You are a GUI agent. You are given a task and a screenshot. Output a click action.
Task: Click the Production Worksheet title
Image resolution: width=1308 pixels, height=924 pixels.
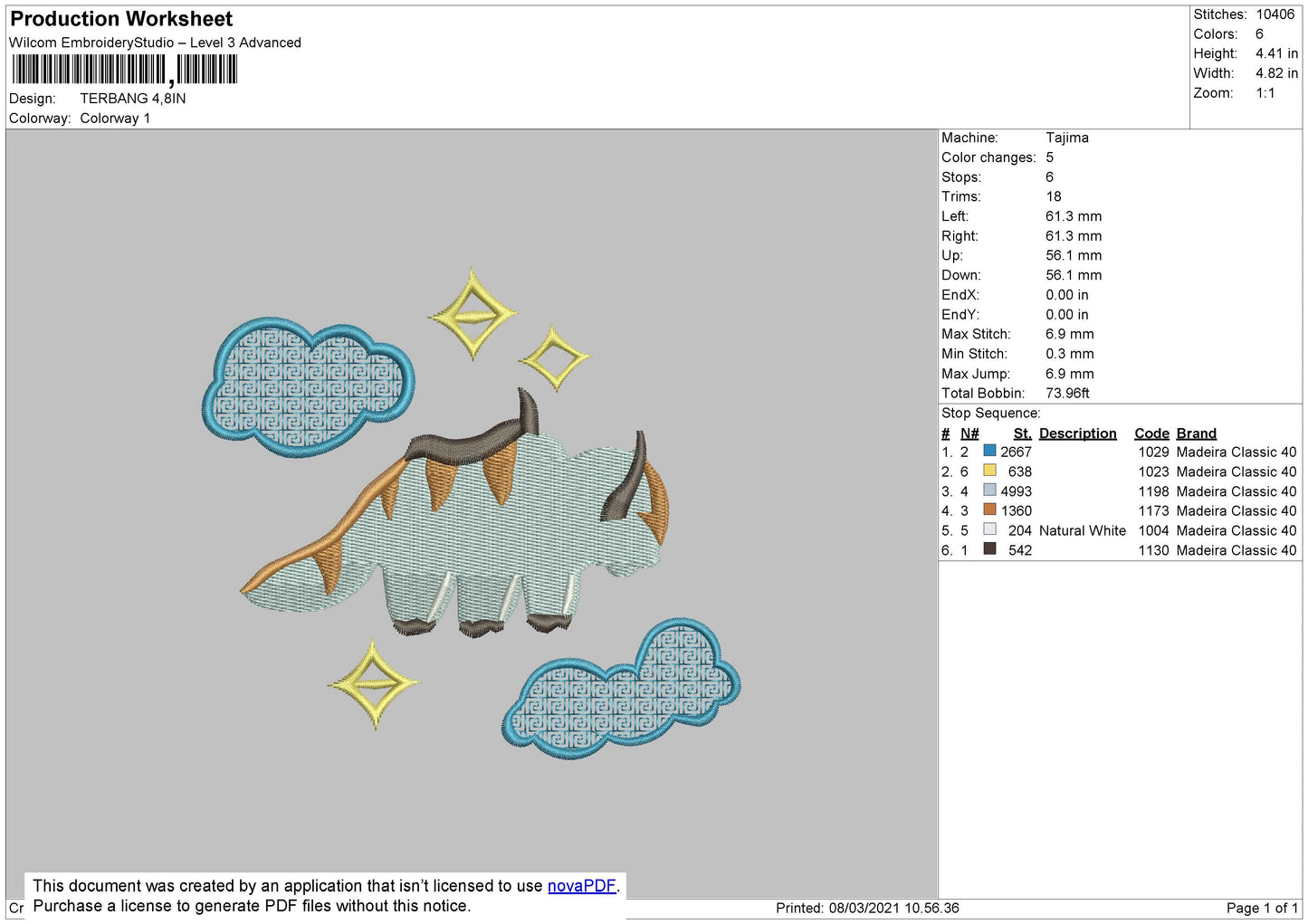pyautogui.click(x=121, y=19)
